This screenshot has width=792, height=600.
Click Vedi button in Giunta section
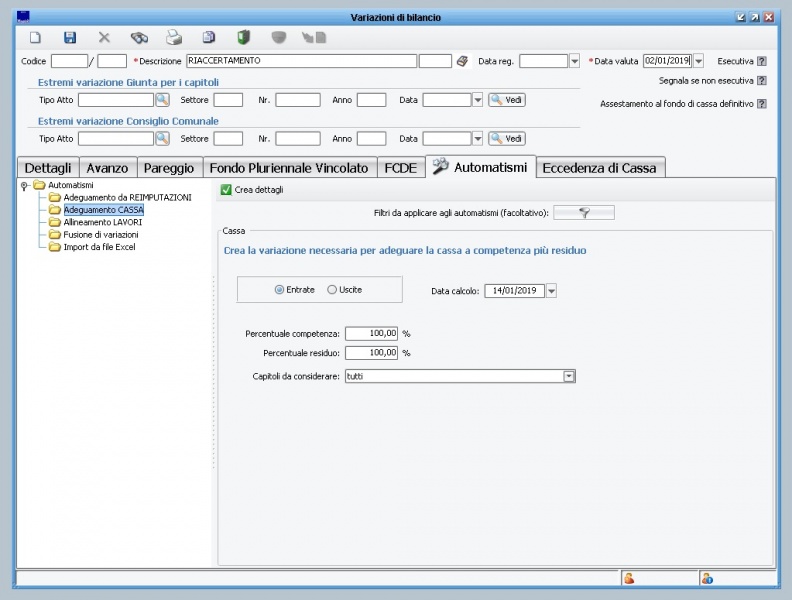tap(506, 100)
